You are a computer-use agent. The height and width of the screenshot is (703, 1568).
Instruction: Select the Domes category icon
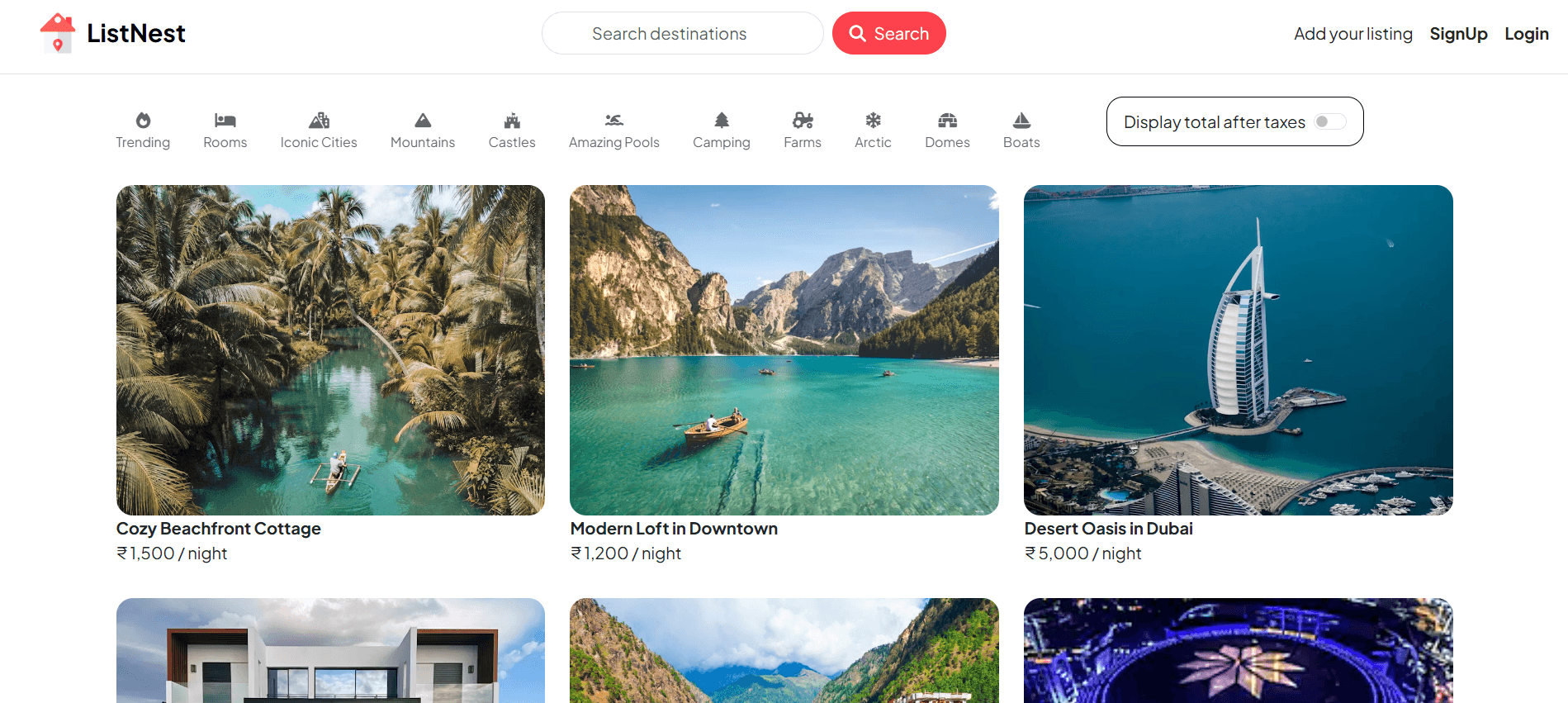947,121
